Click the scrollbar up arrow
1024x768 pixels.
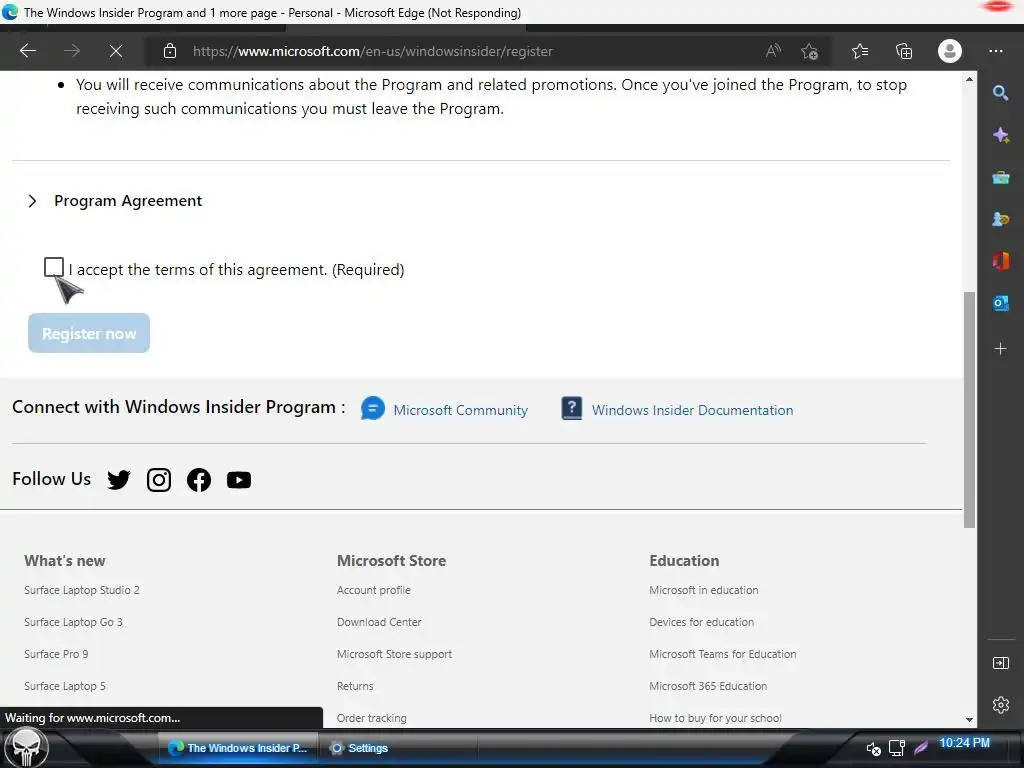click(969, 79)
